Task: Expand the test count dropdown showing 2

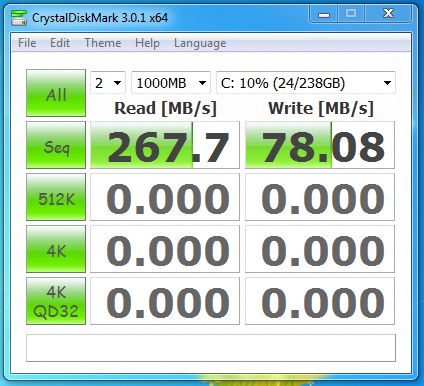Action: coord(108,83)
